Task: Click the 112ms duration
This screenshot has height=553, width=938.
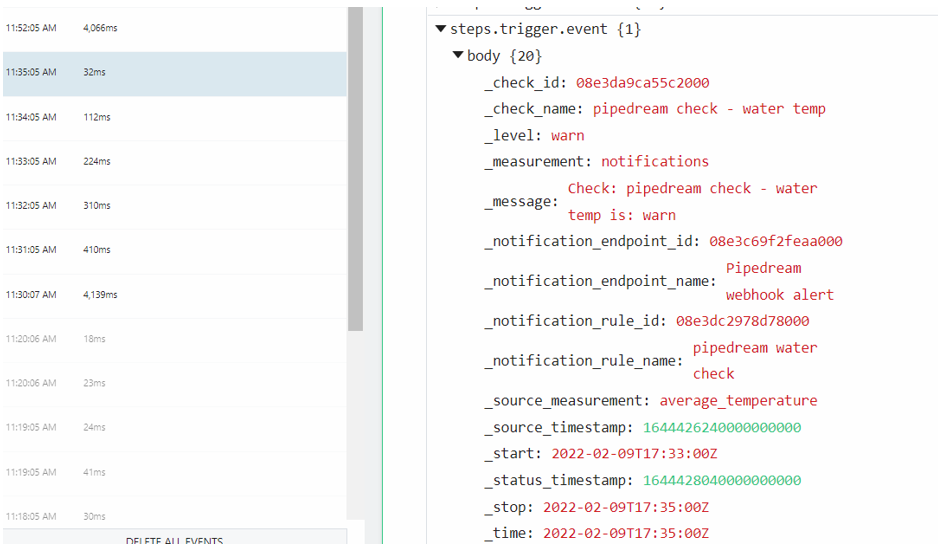Action: pyautogui.click(x=97, y=117)
